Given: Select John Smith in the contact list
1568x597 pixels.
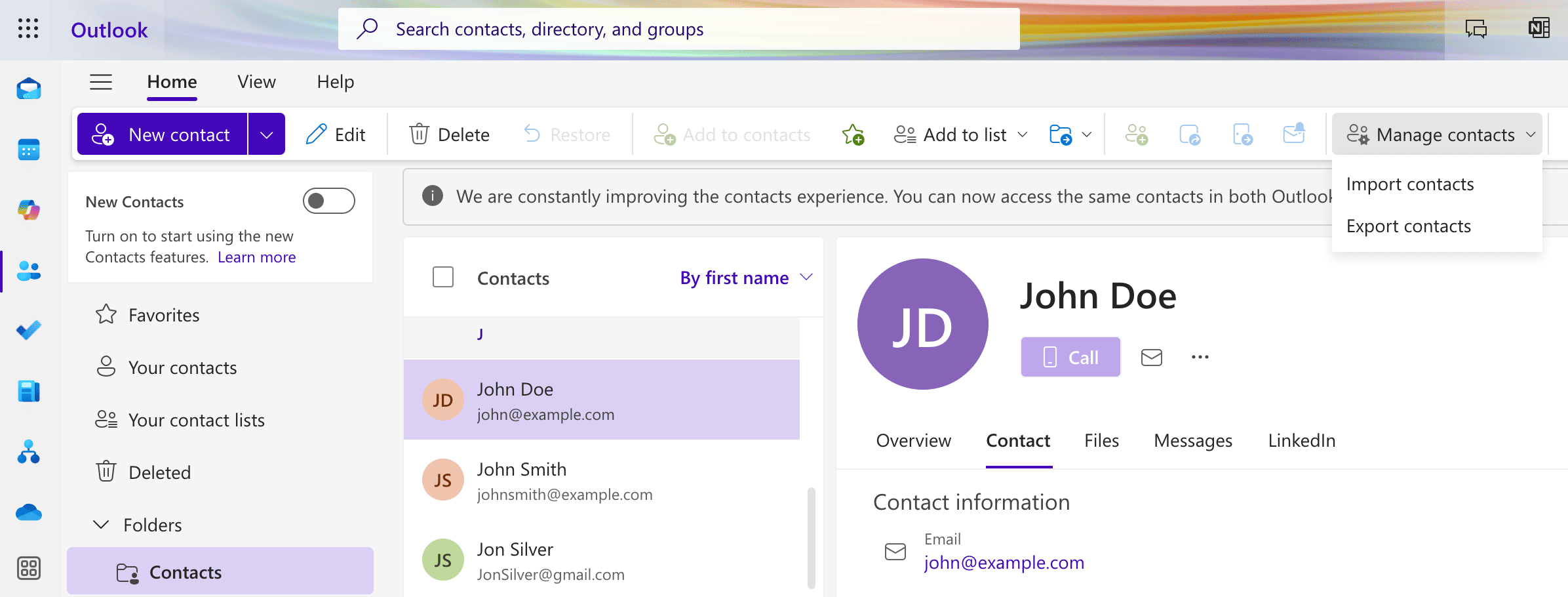Looking at the screenshot, I should 601,480.
